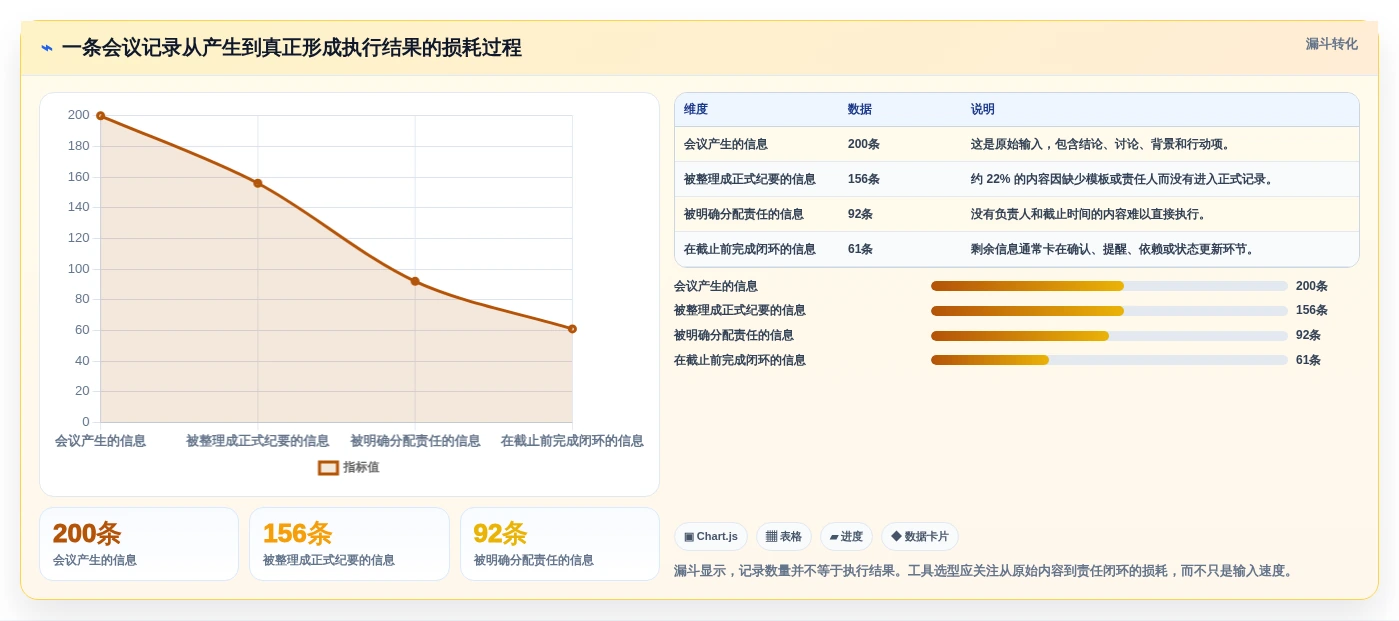Click the 在截止前完成闭环的信息 progress bar
This screenshot has height=621, width=1399.
pyautogui.click(x=1109, y=360)
